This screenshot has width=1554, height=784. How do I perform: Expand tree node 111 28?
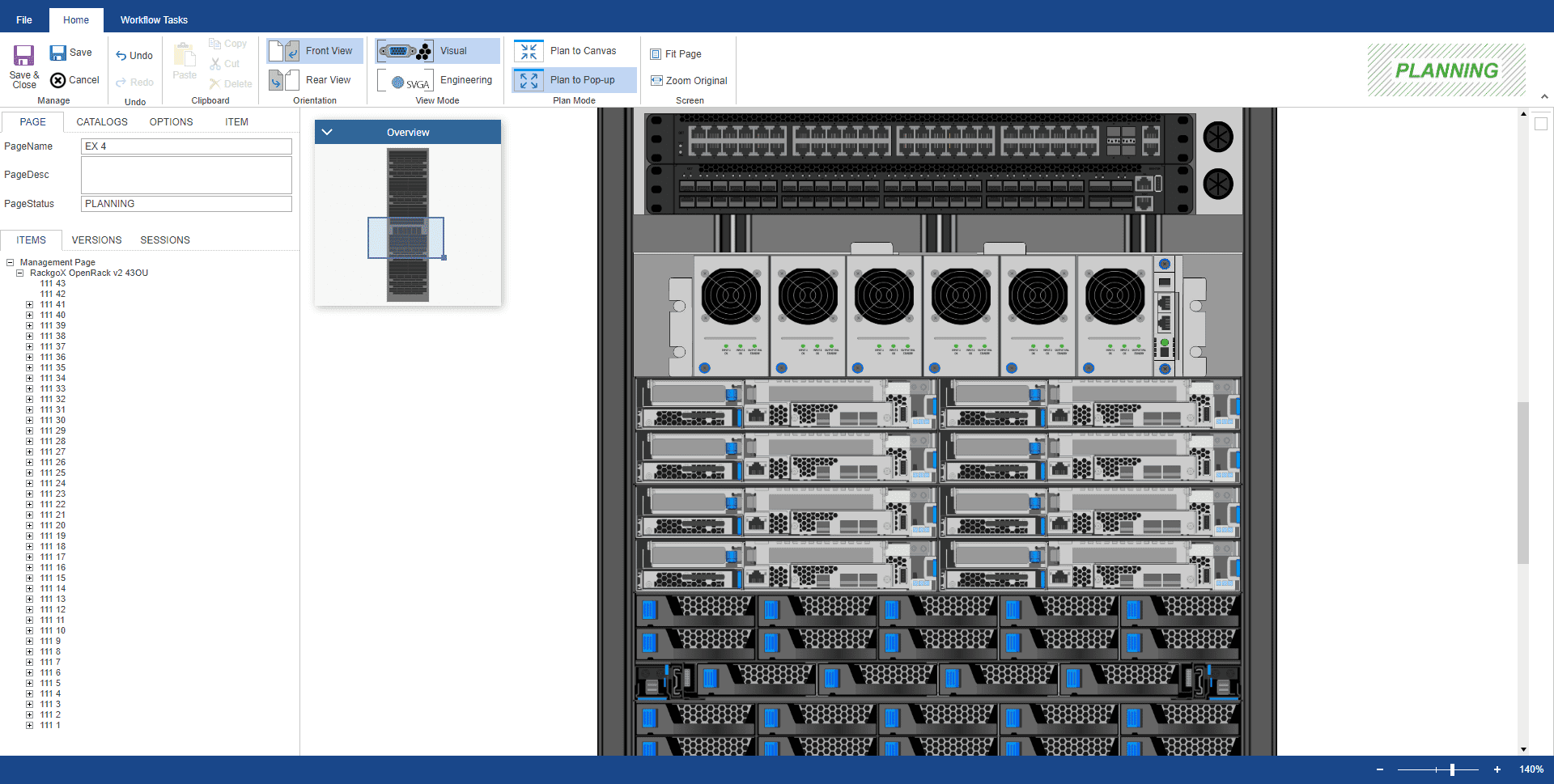[30, 442]
